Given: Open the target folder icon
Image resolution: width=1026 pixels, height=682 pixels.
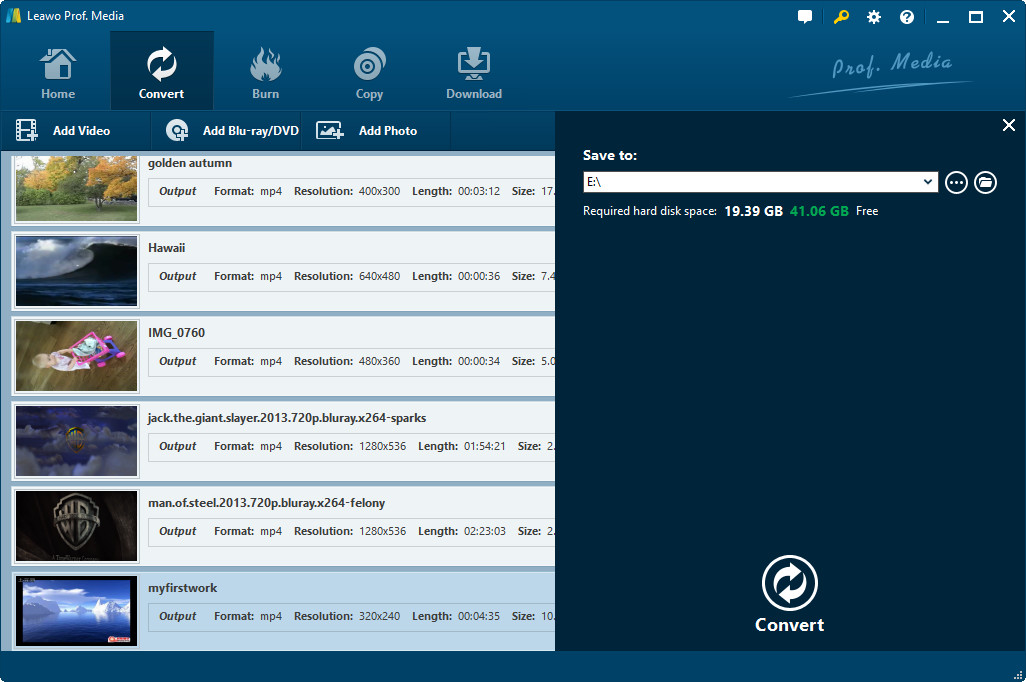Looking at the screenshot, I should point(985,182).
